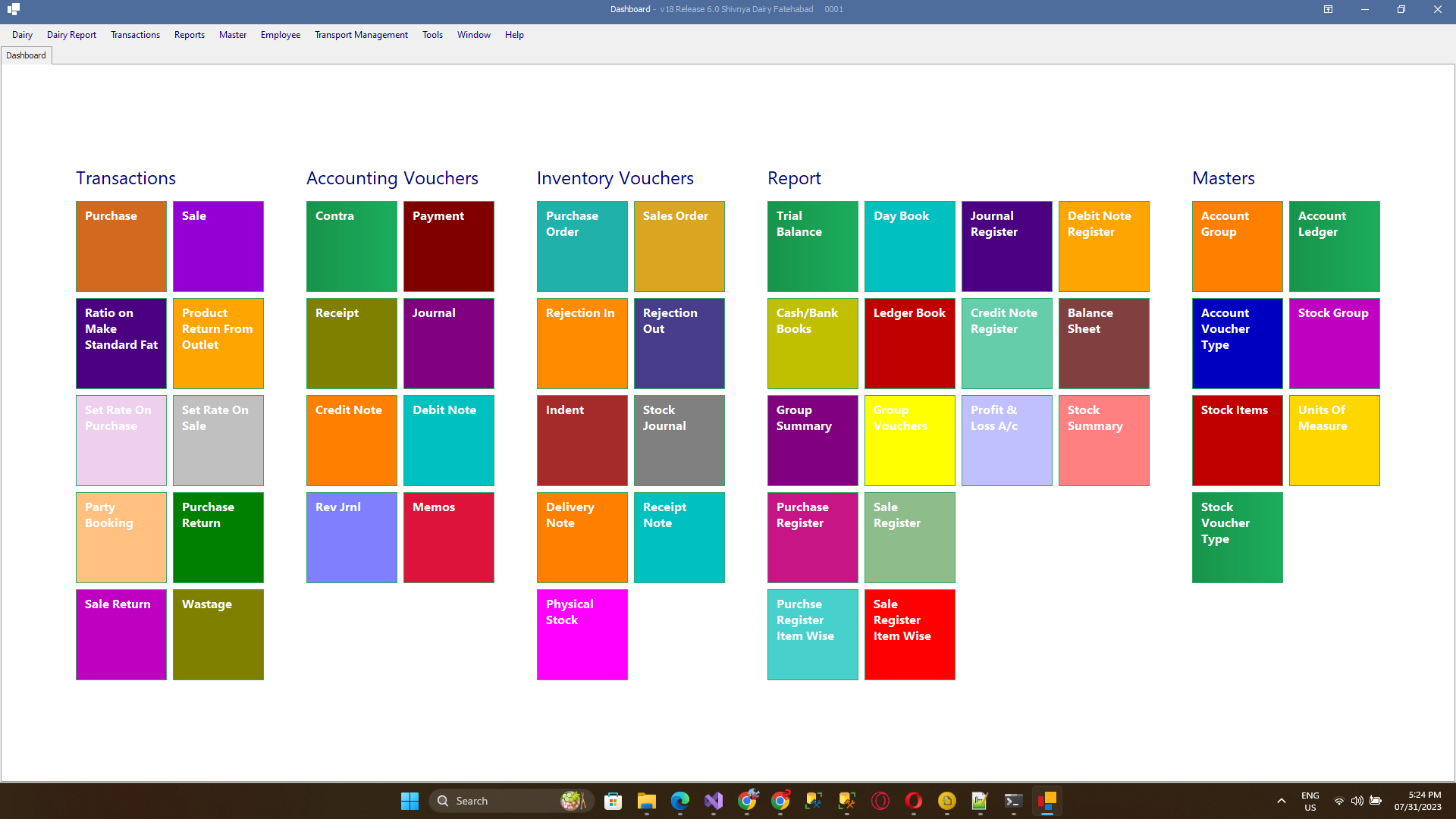The image size is (1456, 819).
Task: Open the Purchase Register tile
Action: coord(813,538)
